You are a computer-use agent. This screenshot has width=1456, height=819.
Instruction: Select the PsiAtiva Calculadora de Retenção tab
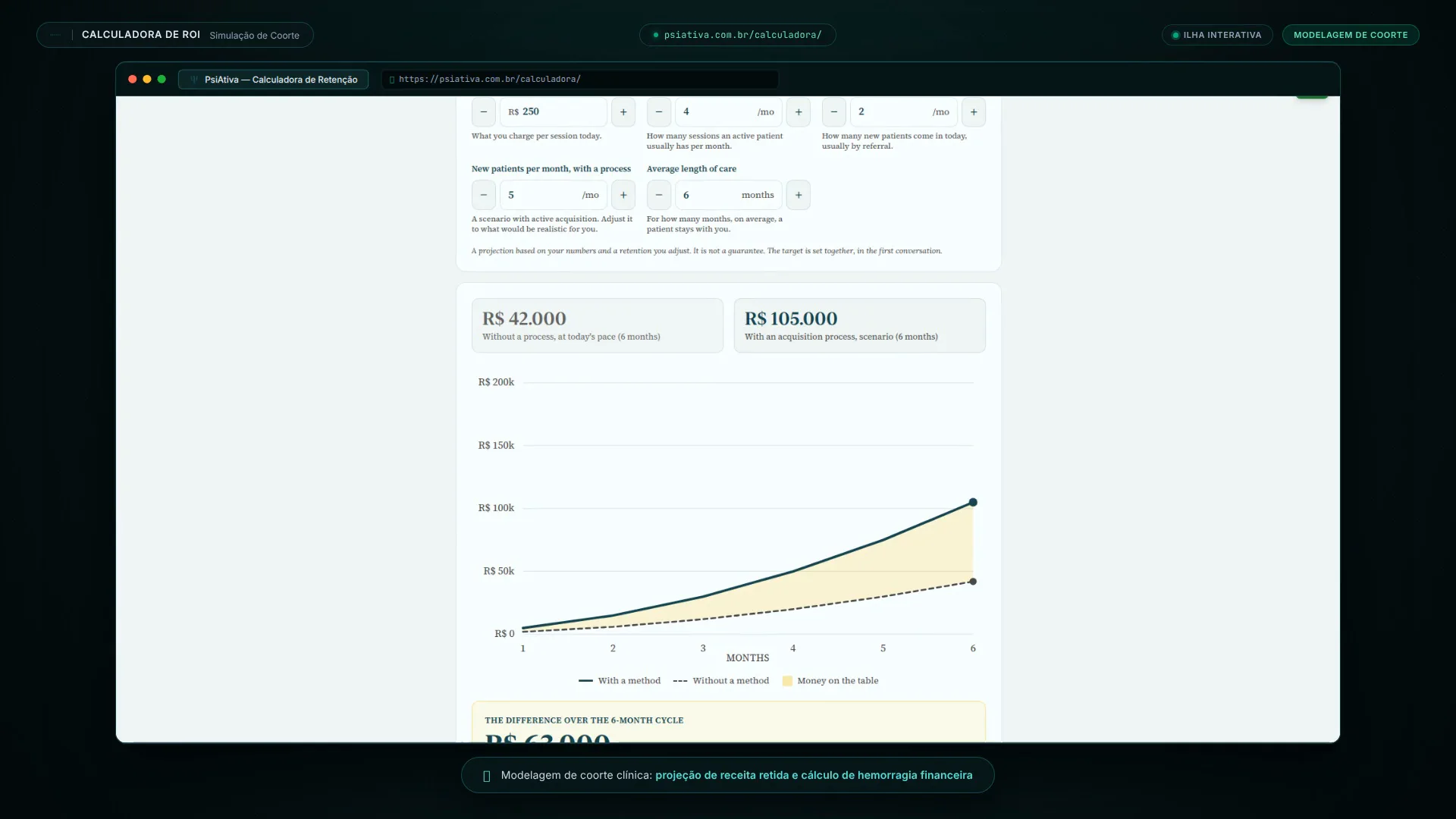[273, 80]
